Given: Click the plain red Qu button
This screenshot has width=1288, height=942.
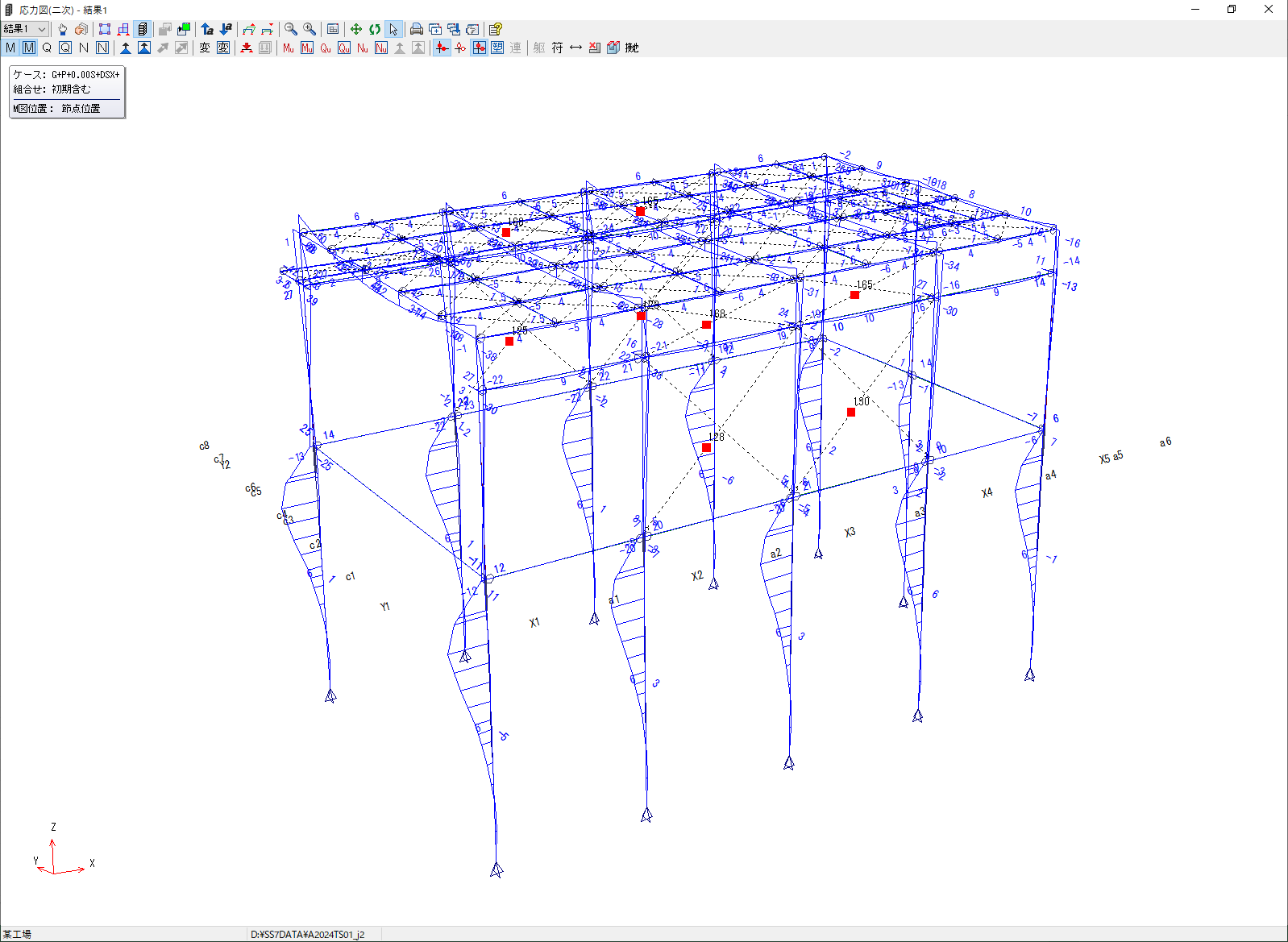Looking at the screenshot, I should click(326, 48).
